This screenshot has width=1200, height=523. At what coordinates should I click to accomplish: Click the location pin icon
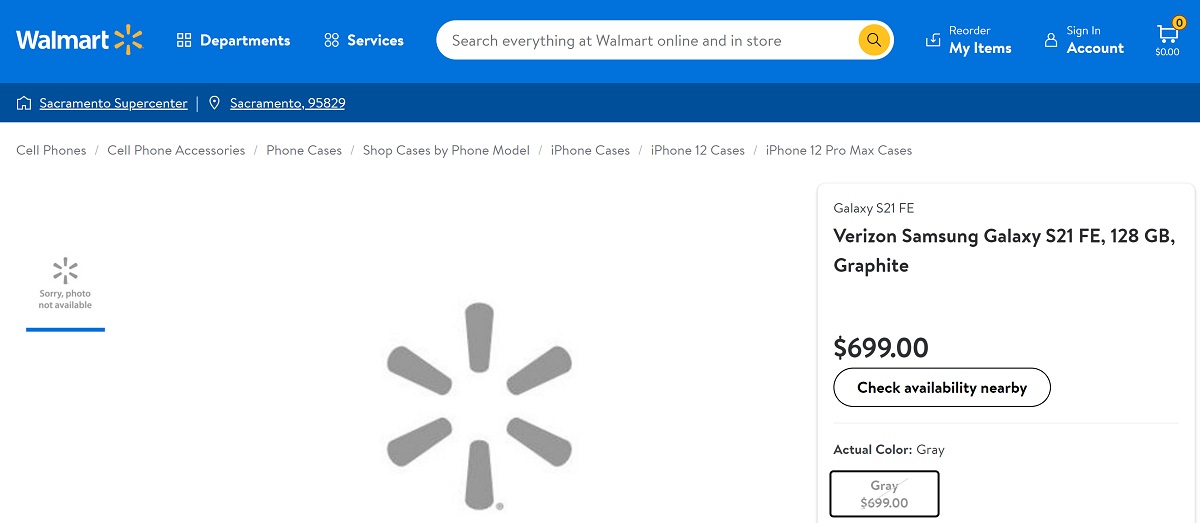[x=214, y=103]
